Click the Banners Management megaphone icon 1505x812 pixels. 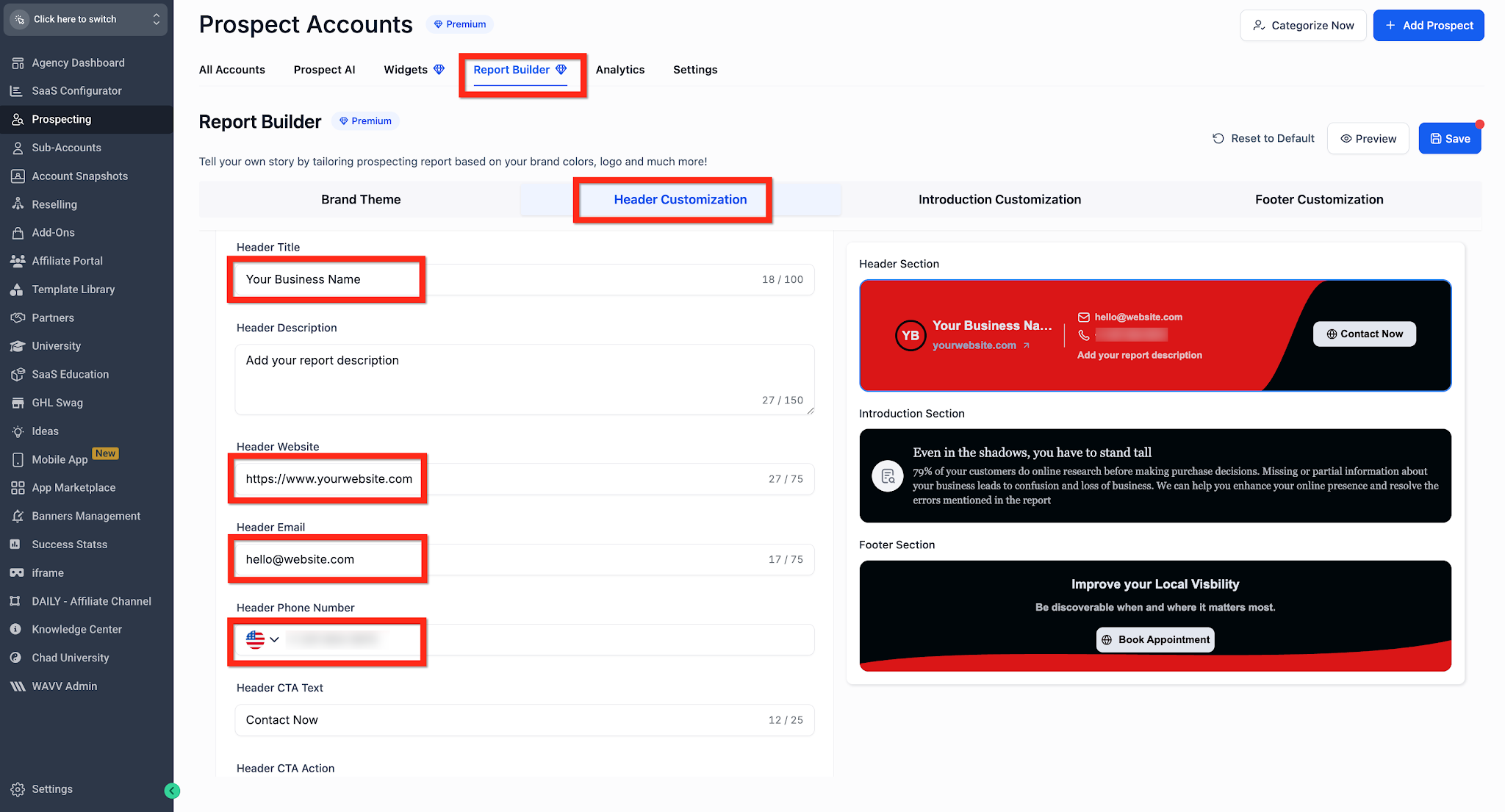18,517
